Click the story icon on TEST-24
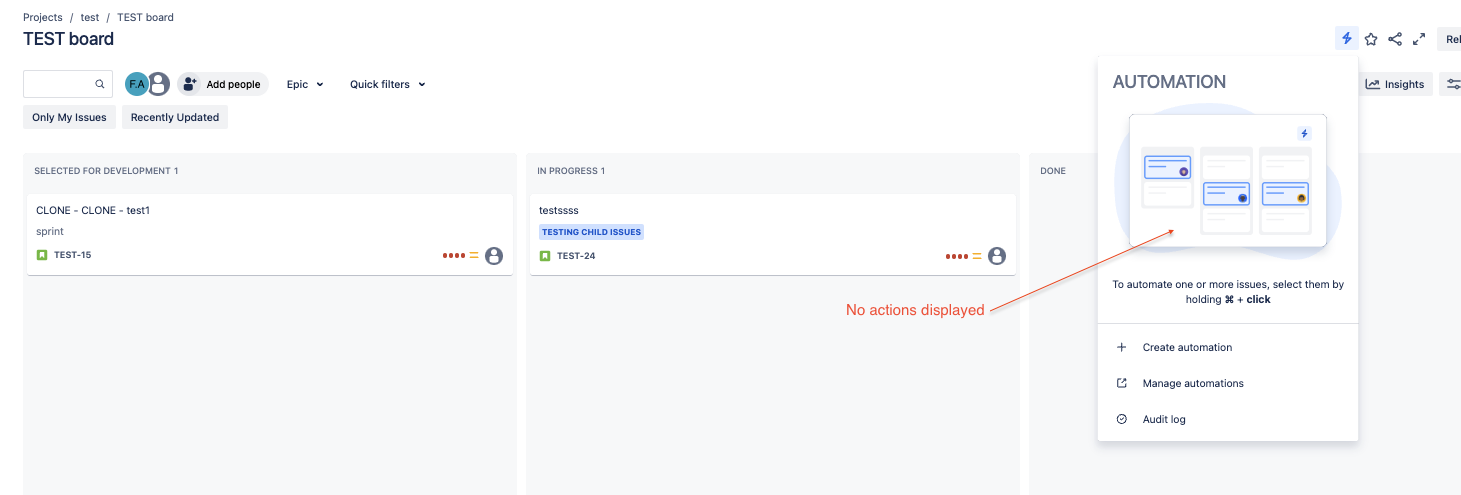1461x495 pixels. click(x=545, y=256)
